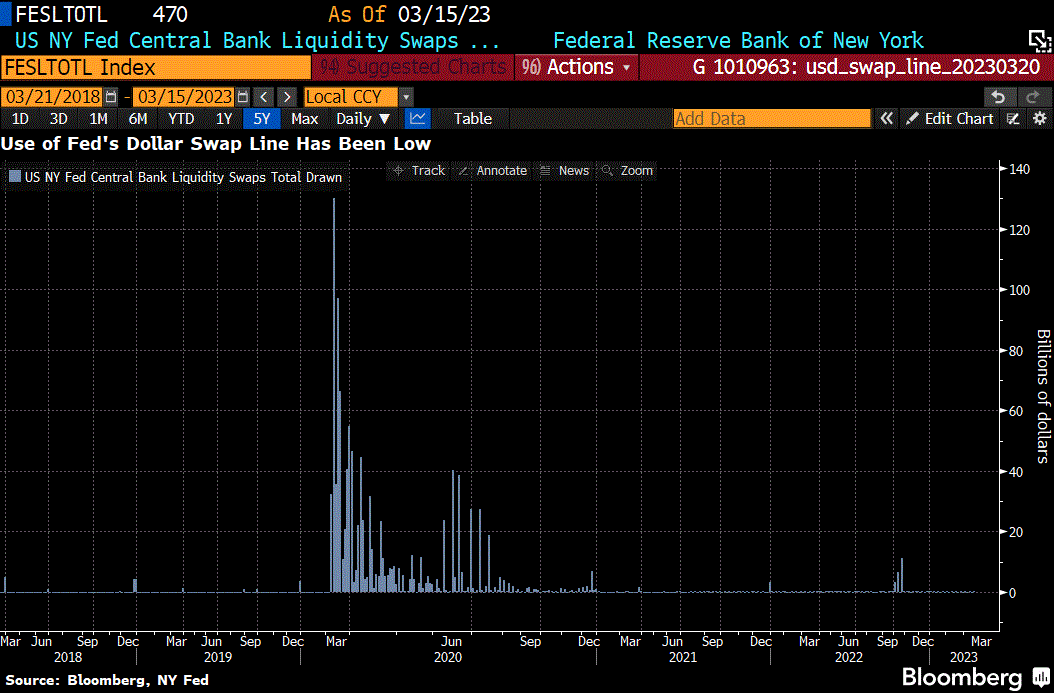
Task: Open chart settings gear icon
Action: [x=1040, y=118]
